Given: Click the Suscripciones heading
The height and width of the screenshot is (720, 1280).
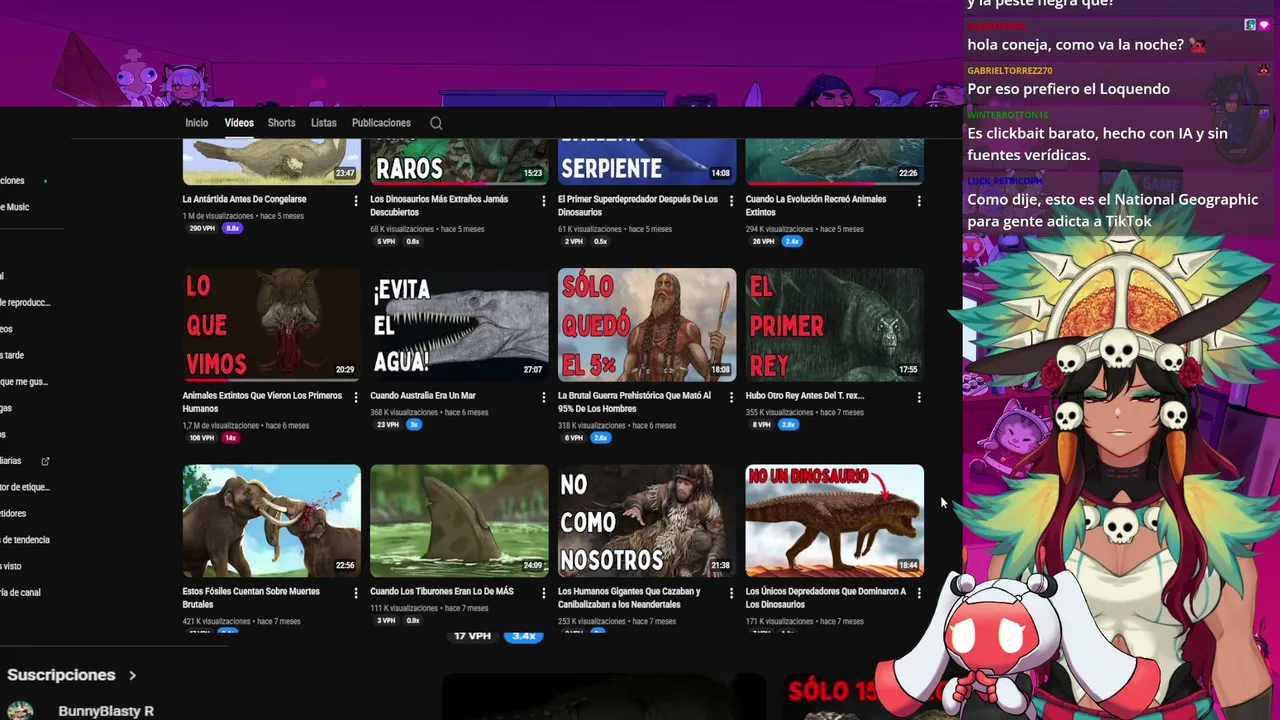Looking at the screenshot, I should tap(61, 675).
